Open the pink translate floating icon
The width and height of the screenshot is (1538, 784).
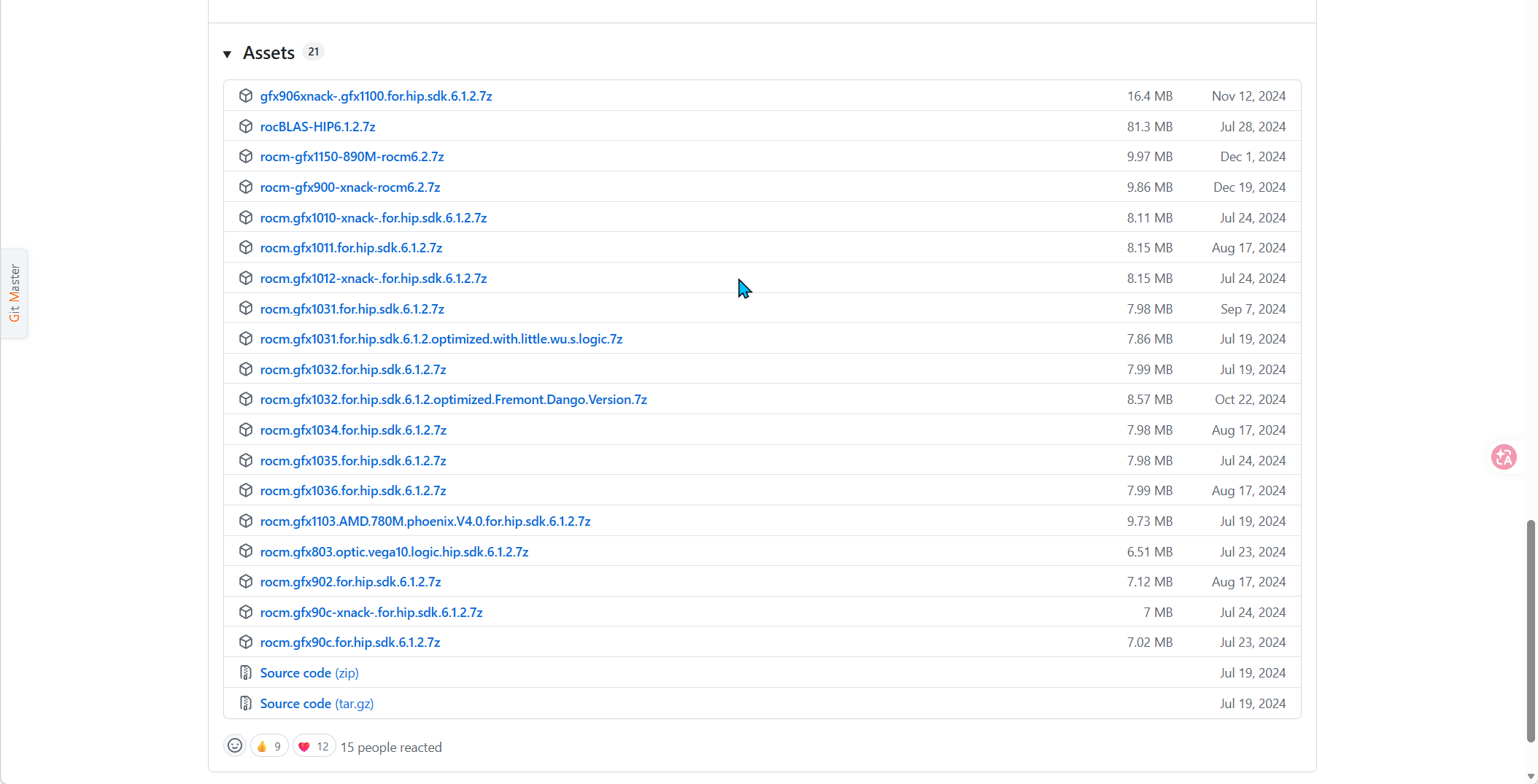(1504, 457)
